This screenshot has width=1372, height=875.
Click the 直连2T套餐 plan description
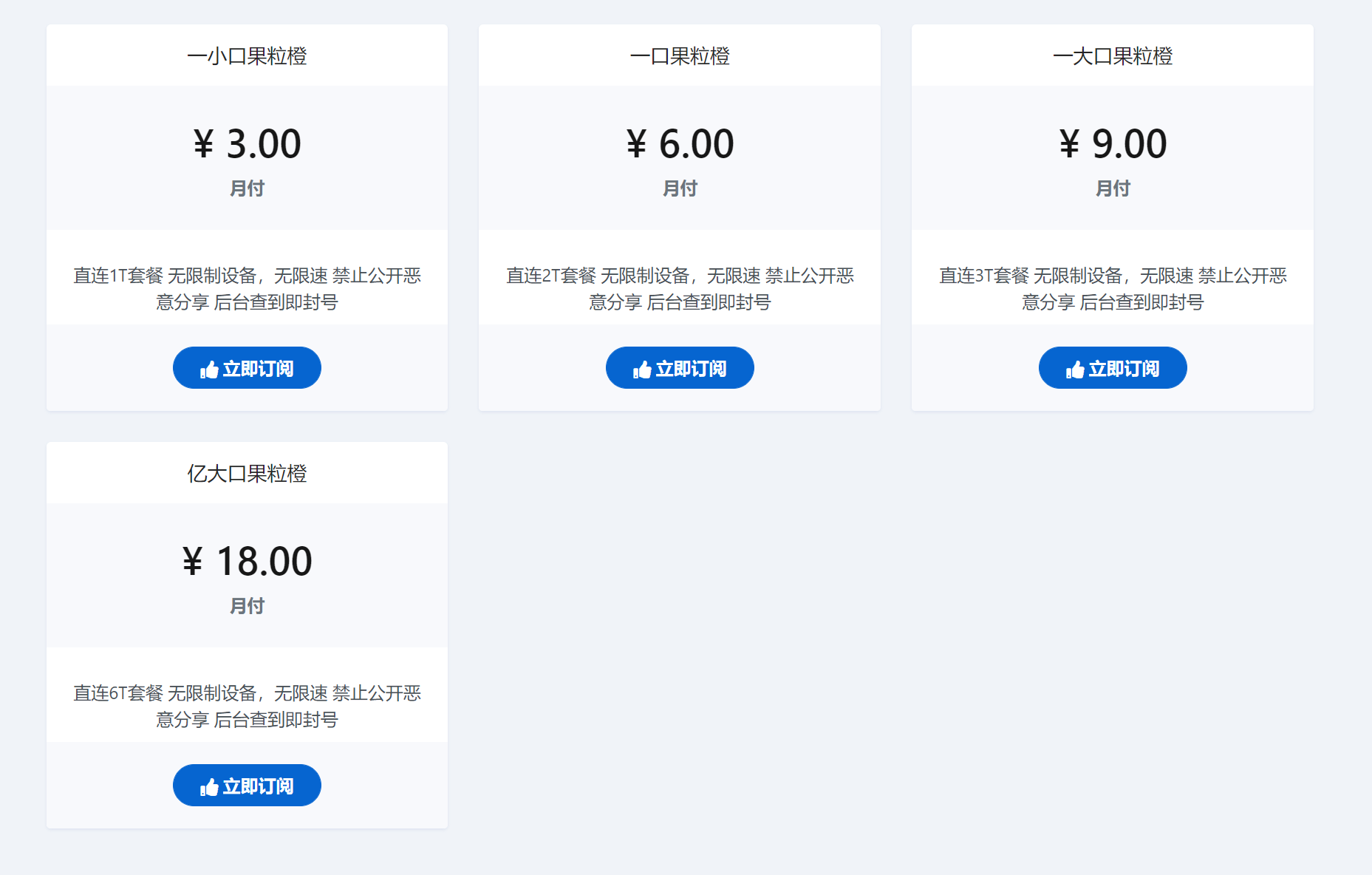pyautogui.click(x=680, y=289)
